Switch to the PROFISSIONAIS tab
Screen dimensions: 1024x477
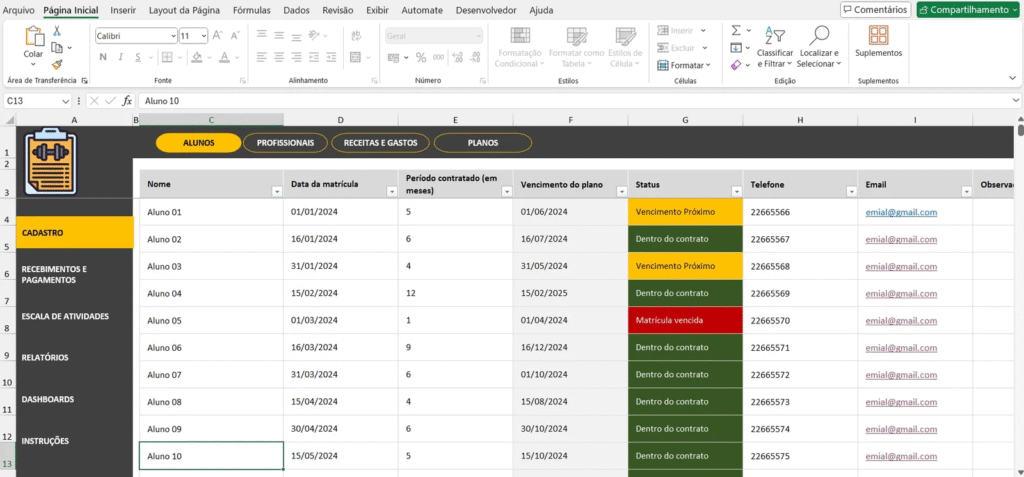[x=285, y=143]
